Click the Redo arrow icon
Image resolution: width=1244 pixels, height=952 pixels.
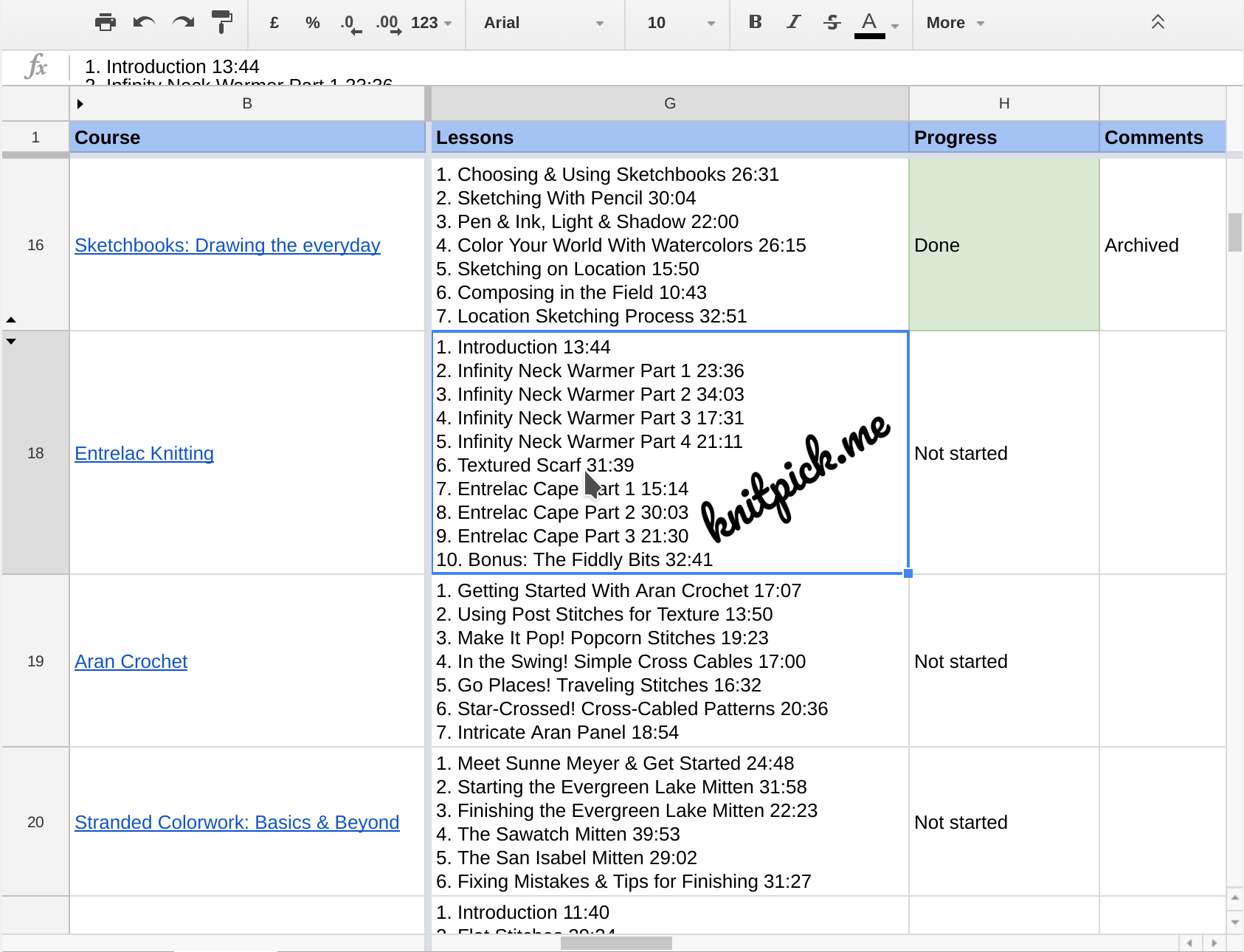pyautogui.click(x=183, y=23)
